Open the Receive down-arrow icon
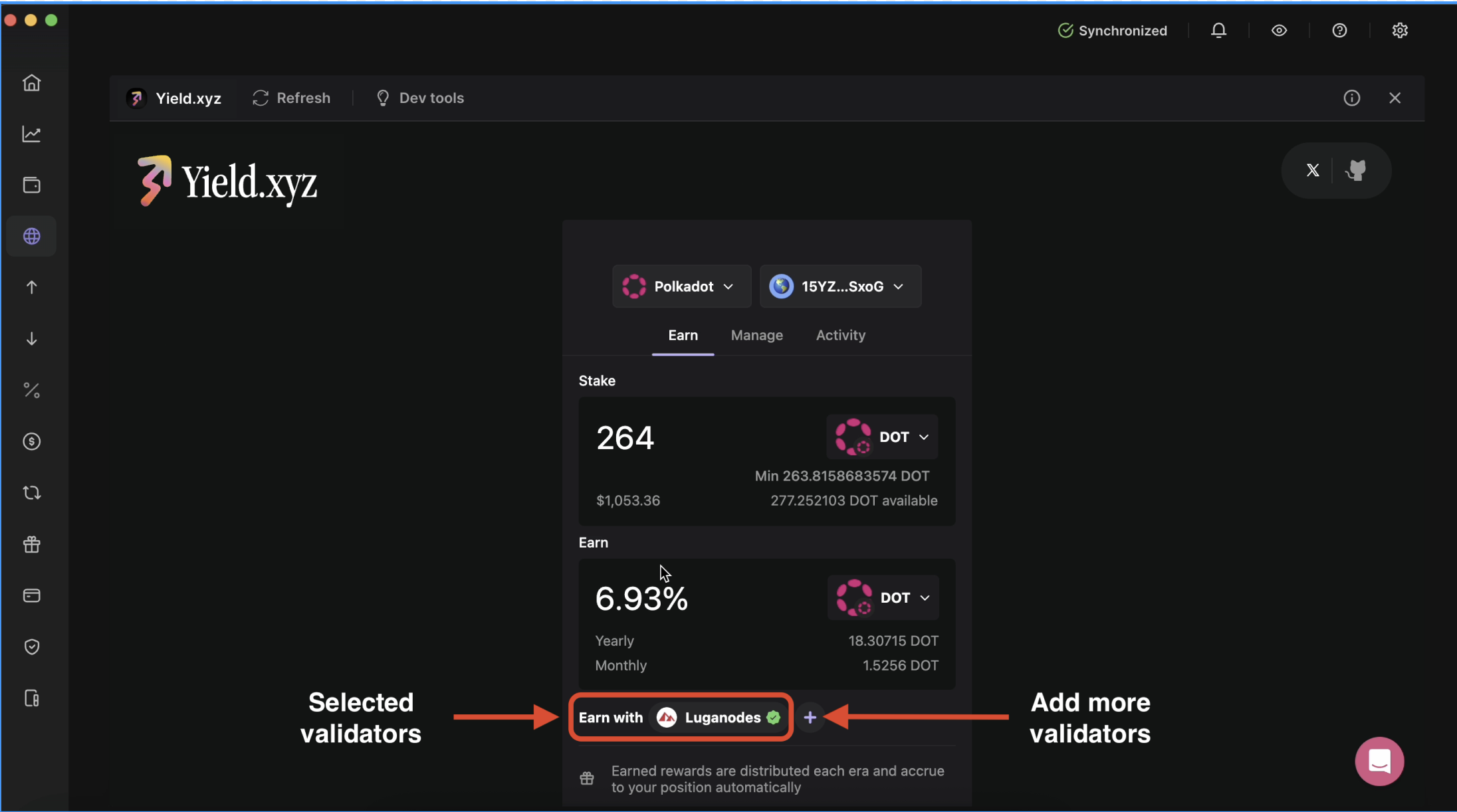Screen dimensions: 1457x812 tap(31, 339)
